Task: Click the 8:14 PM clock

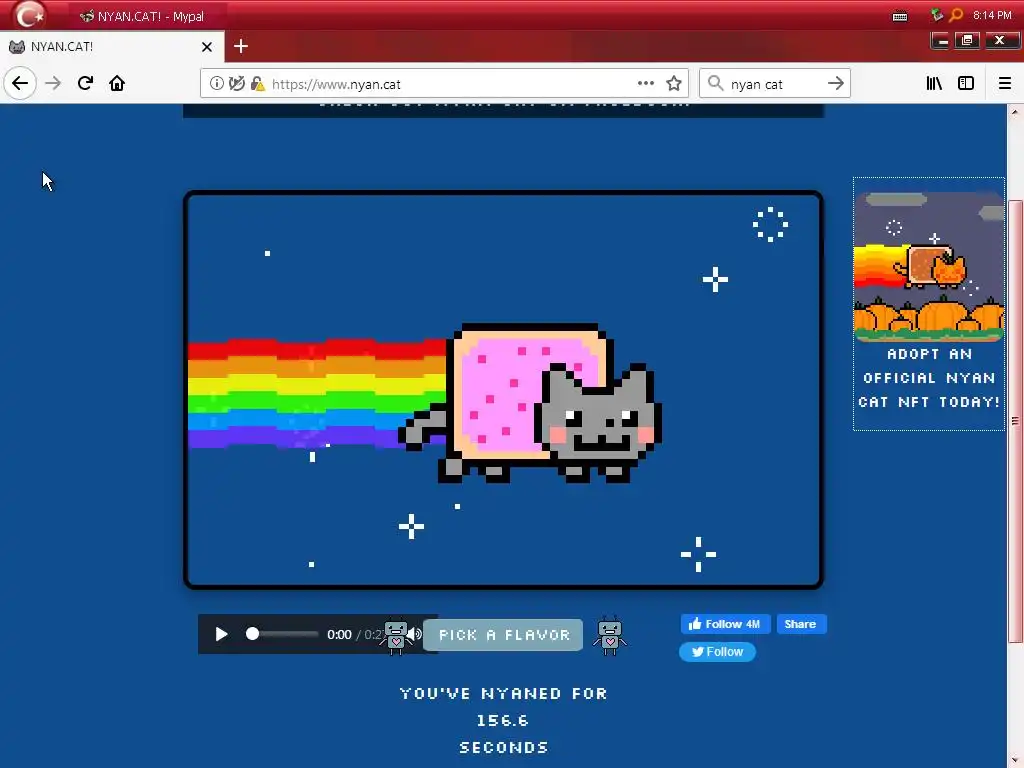Action: (992, 15)
